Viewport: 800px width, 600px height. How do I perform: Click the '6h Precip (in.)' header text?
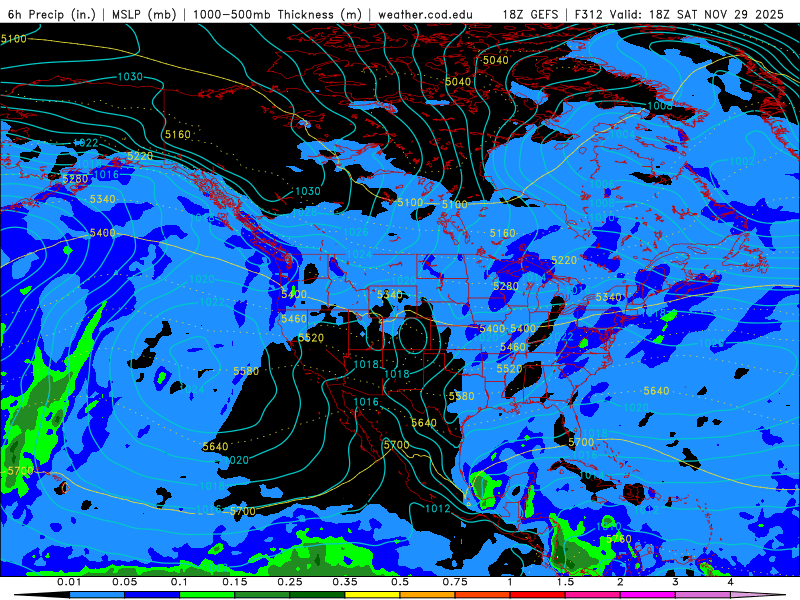tap(52, 14)
